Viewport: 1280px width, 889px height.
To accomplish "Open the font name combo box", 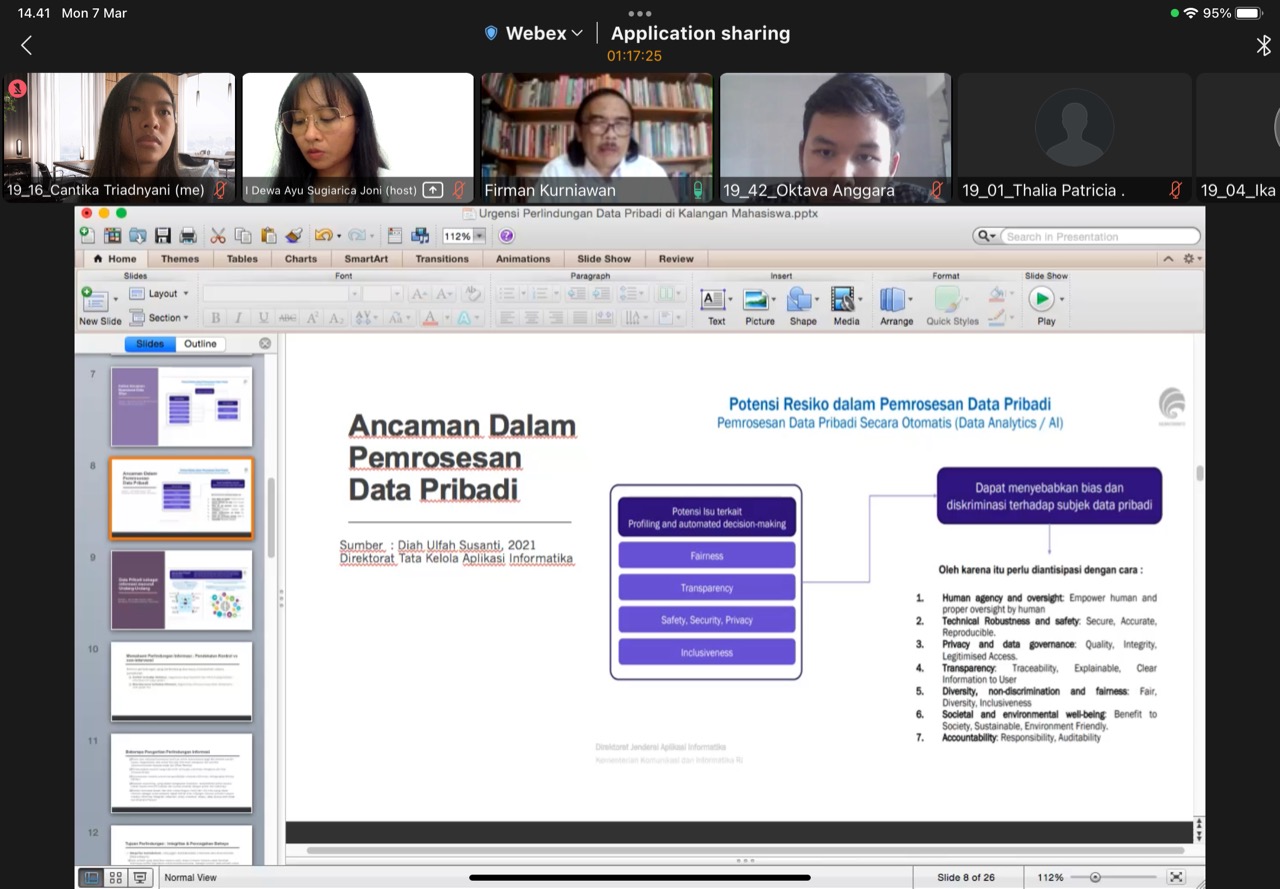I will (x=281, y=294).
